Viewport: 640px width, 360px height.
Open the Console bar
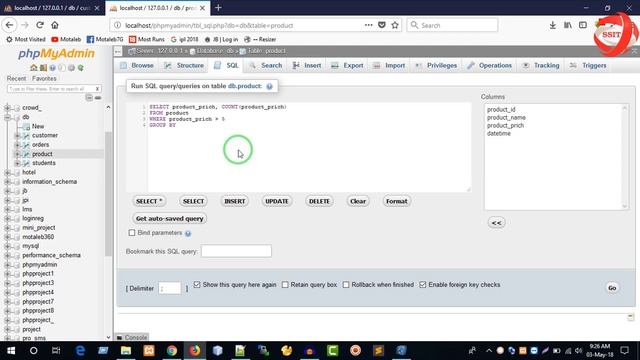tap(132, 338)
